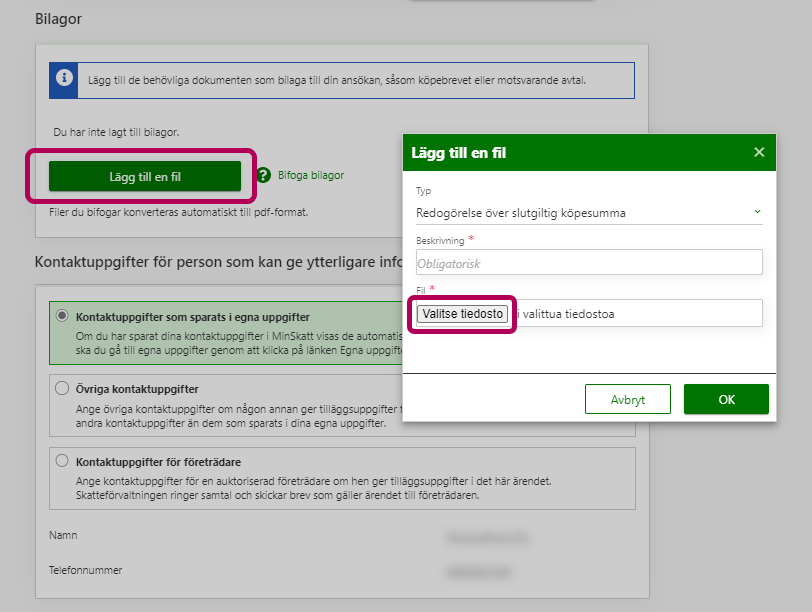The height and width of the screenshot is (612, 812).
Task: Confirm the dialog with OK
Action: 726,399
